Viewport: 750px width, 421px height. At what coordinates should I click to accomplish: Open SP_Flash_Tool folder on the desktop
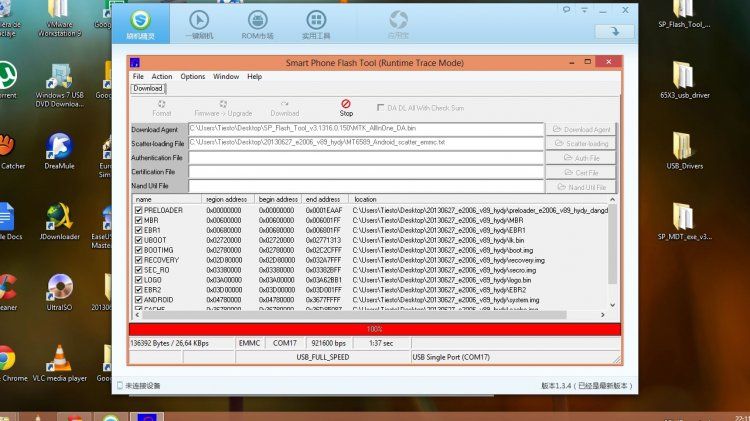tap(684, 14)
